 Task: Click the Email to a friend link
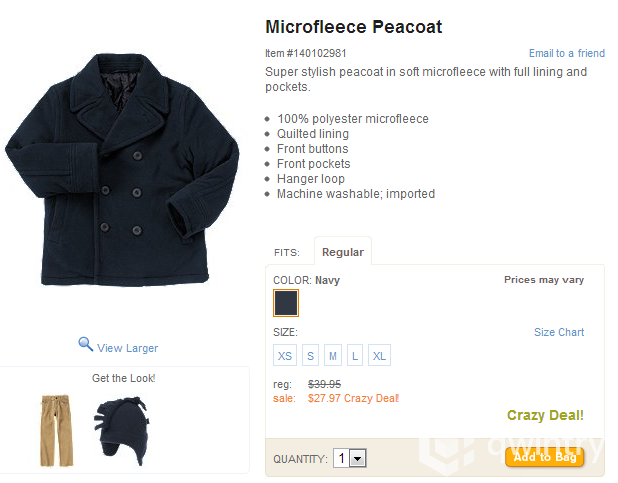[x=566, y=53]
